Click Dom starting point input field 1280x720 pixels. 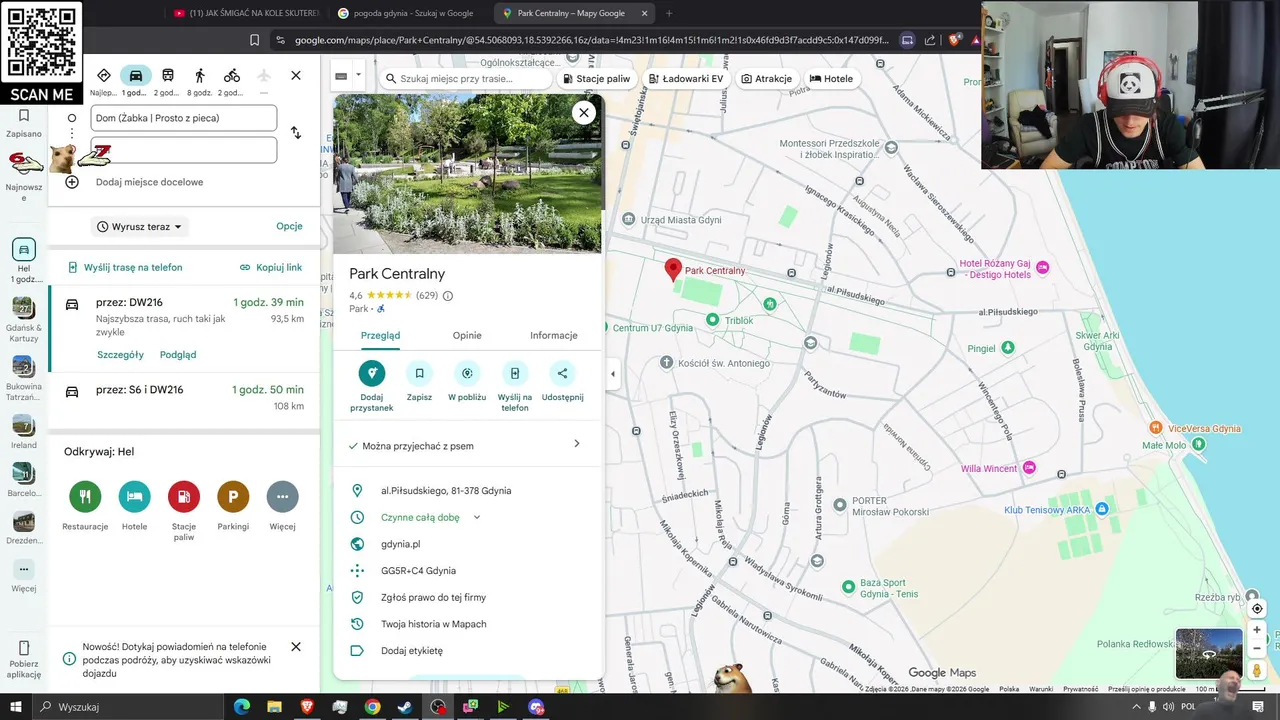[x=184, y=118]
